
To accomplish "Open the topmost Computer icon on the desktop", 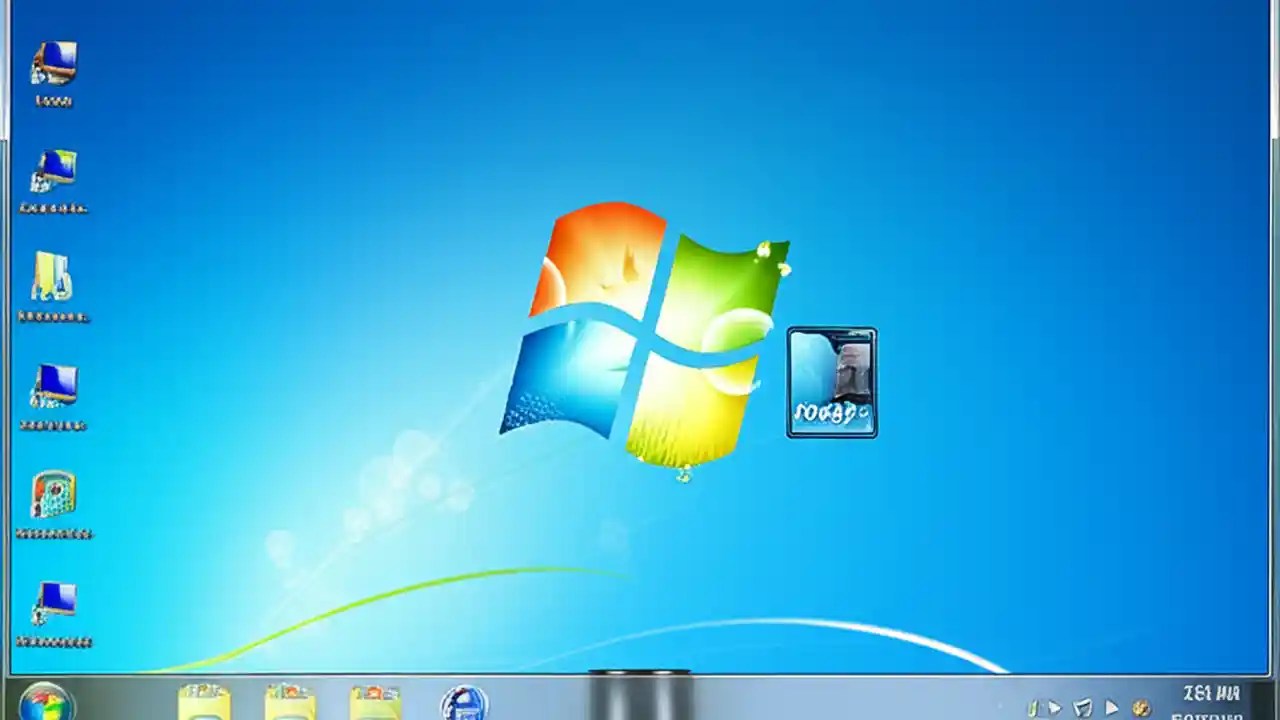I will point(53,65).
